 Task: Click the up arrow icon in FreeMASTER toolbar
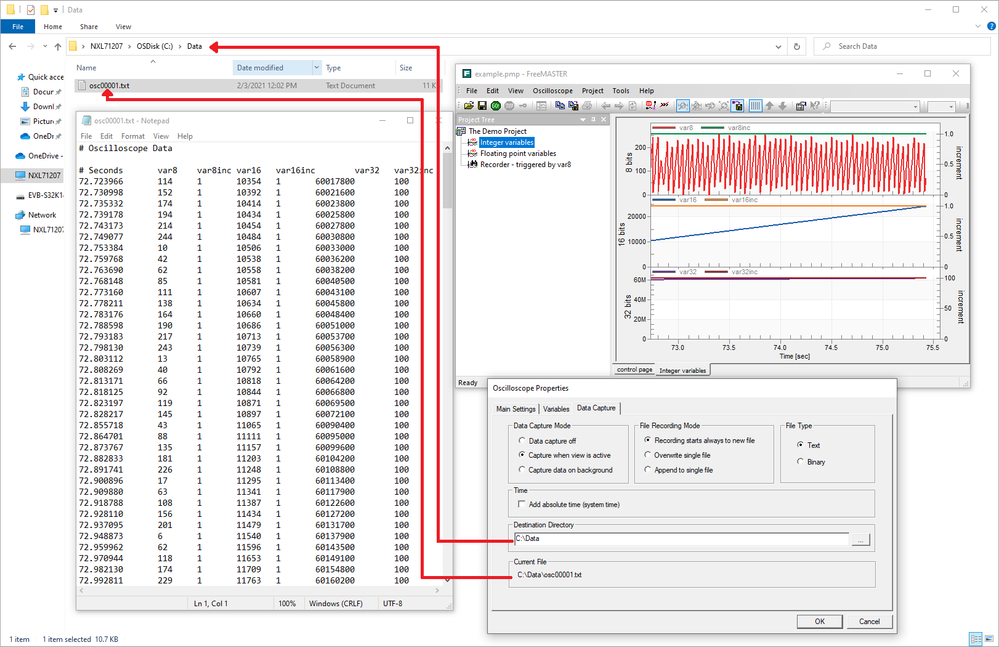(770, 106)
